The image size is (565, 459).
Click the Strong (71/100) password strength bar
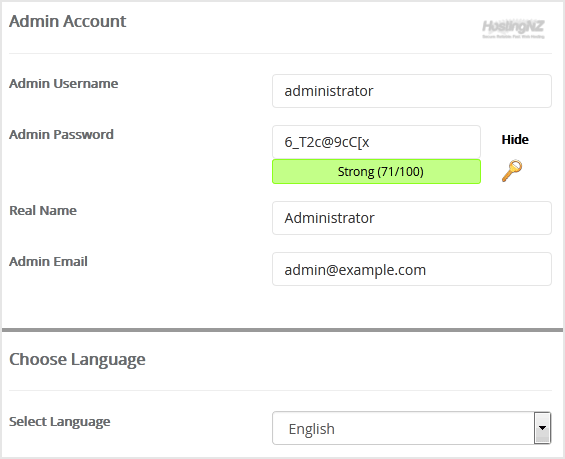pos(376,171)
